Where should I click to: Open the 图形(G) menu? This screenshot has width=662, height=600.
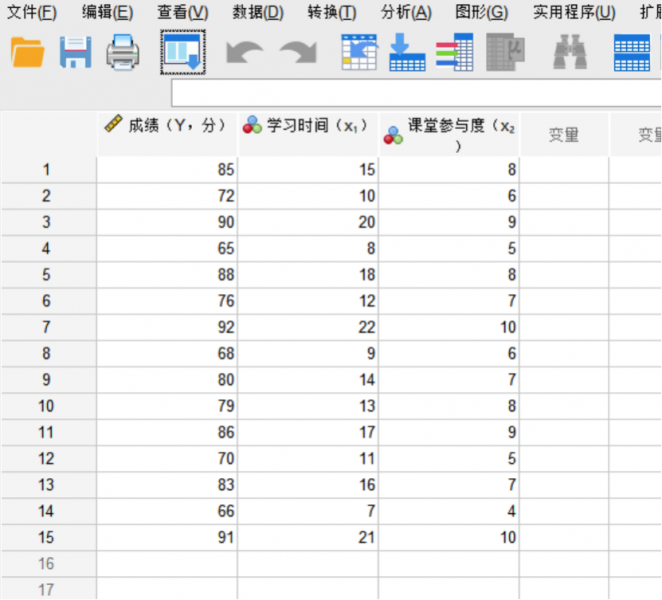481,12
